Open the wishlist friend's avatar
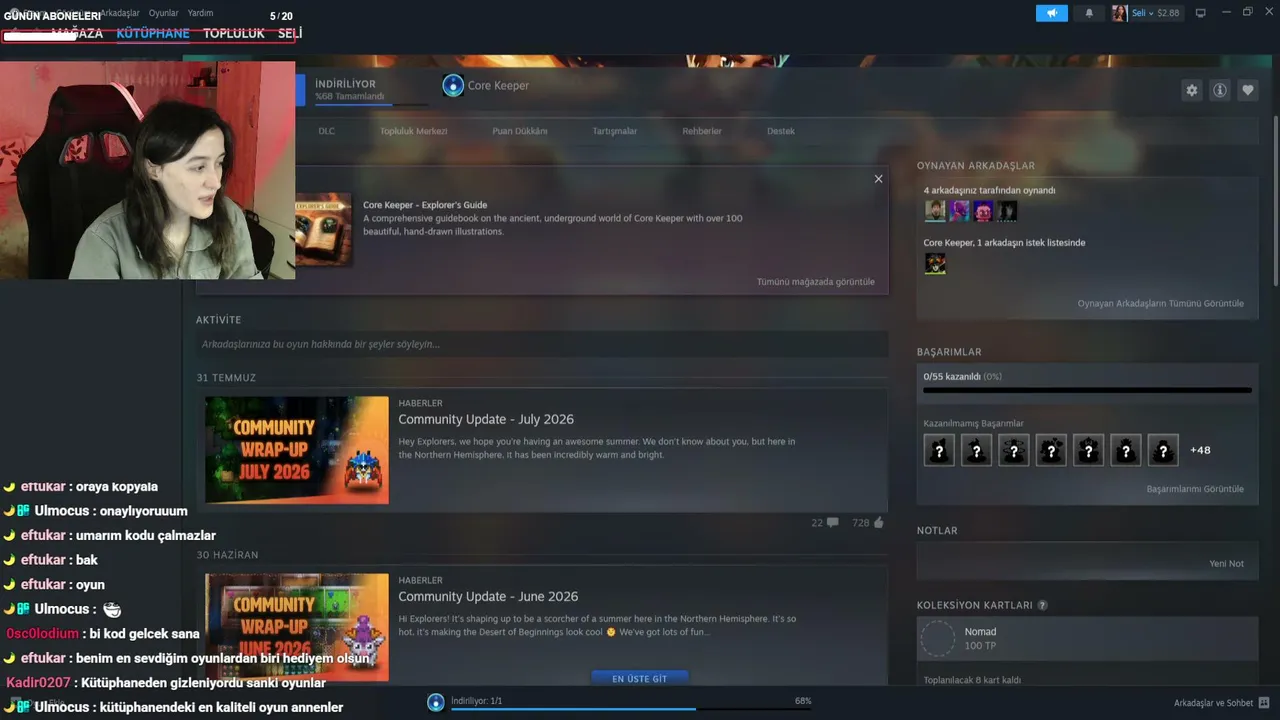Screen dimensions: 1280x720 (x=935, y=263)
